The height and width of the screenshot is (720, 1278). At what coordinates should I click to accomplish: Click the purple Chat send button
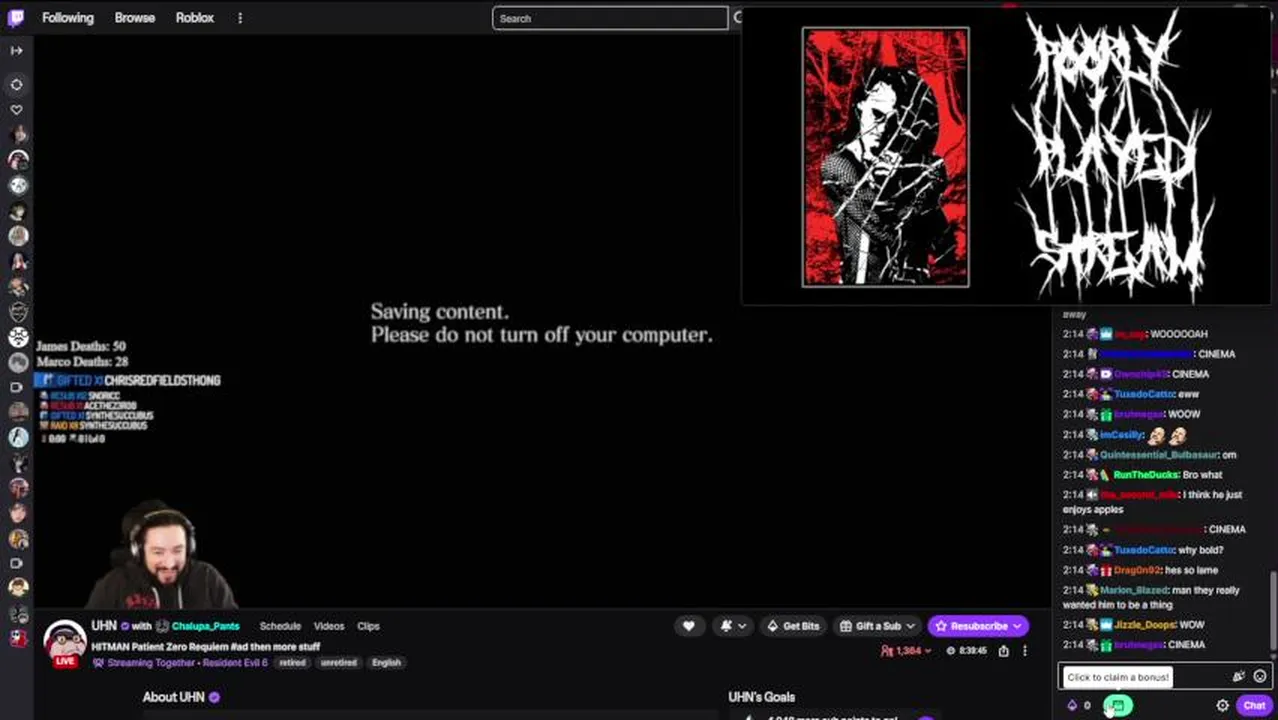click(x=1253, y=706)
